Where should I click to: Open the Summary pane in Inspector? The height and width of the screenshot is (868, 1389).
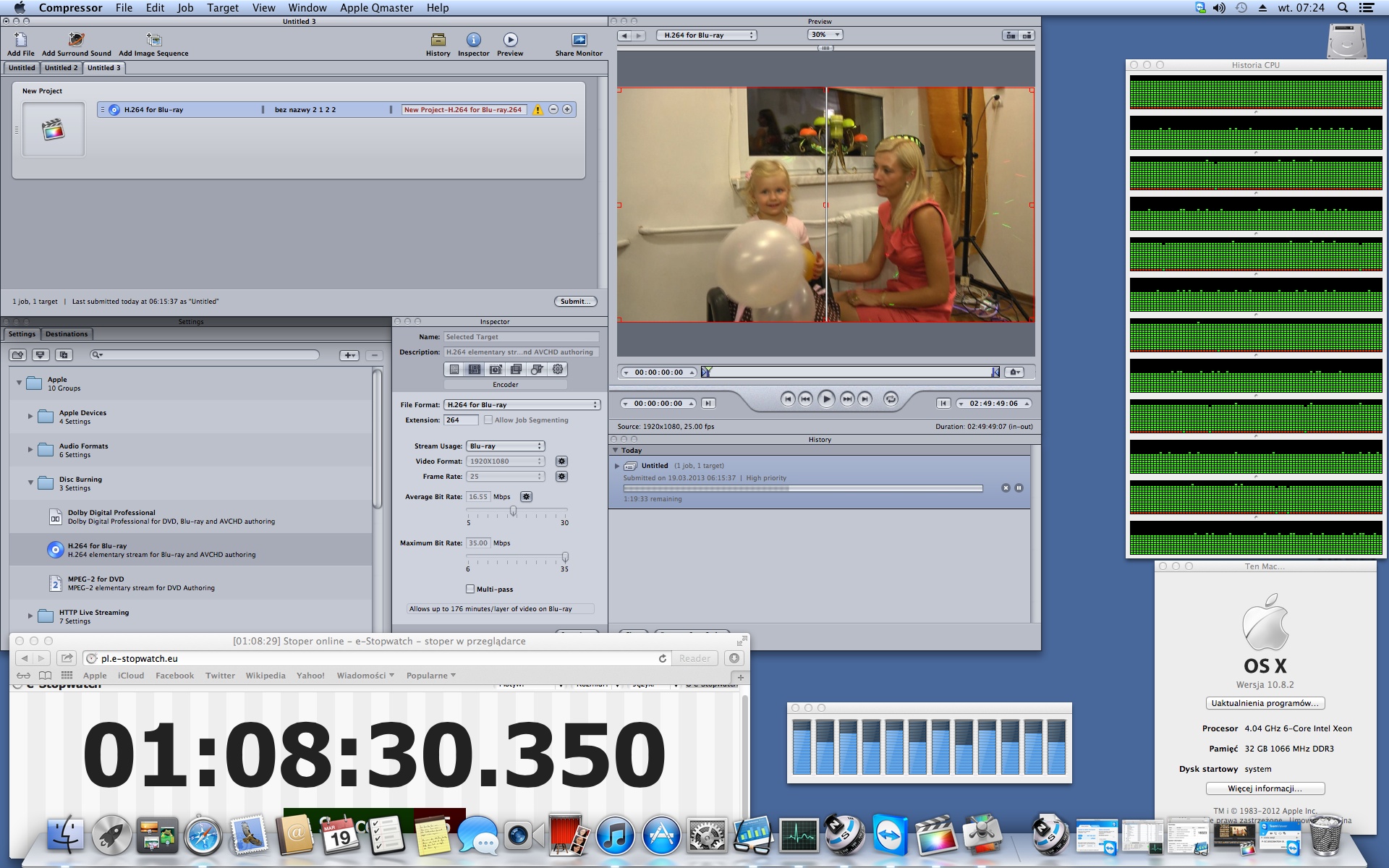click(454, 370)
